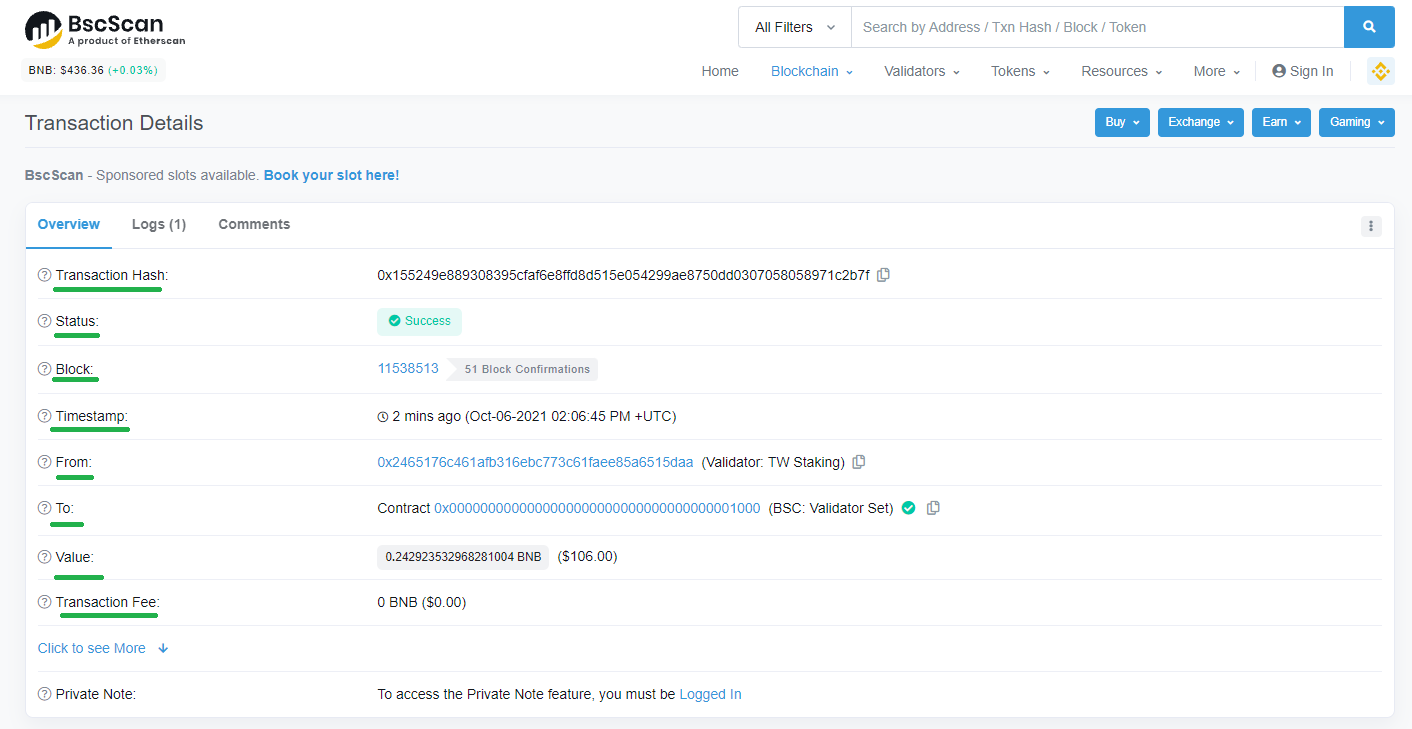Click the search input field
This screenshot has height=729, width=1412.
(1097, 27)
